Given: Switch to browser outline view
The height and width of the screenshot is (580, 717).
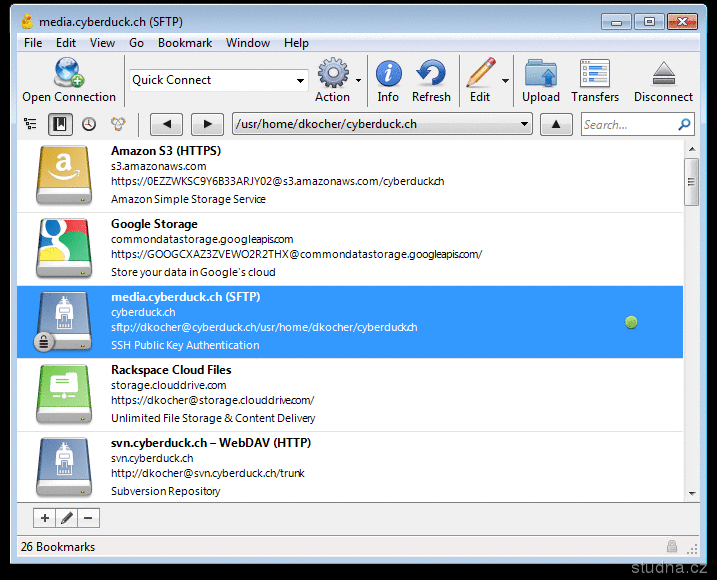Looking at the screenshot, I should [x=31, y=124].
